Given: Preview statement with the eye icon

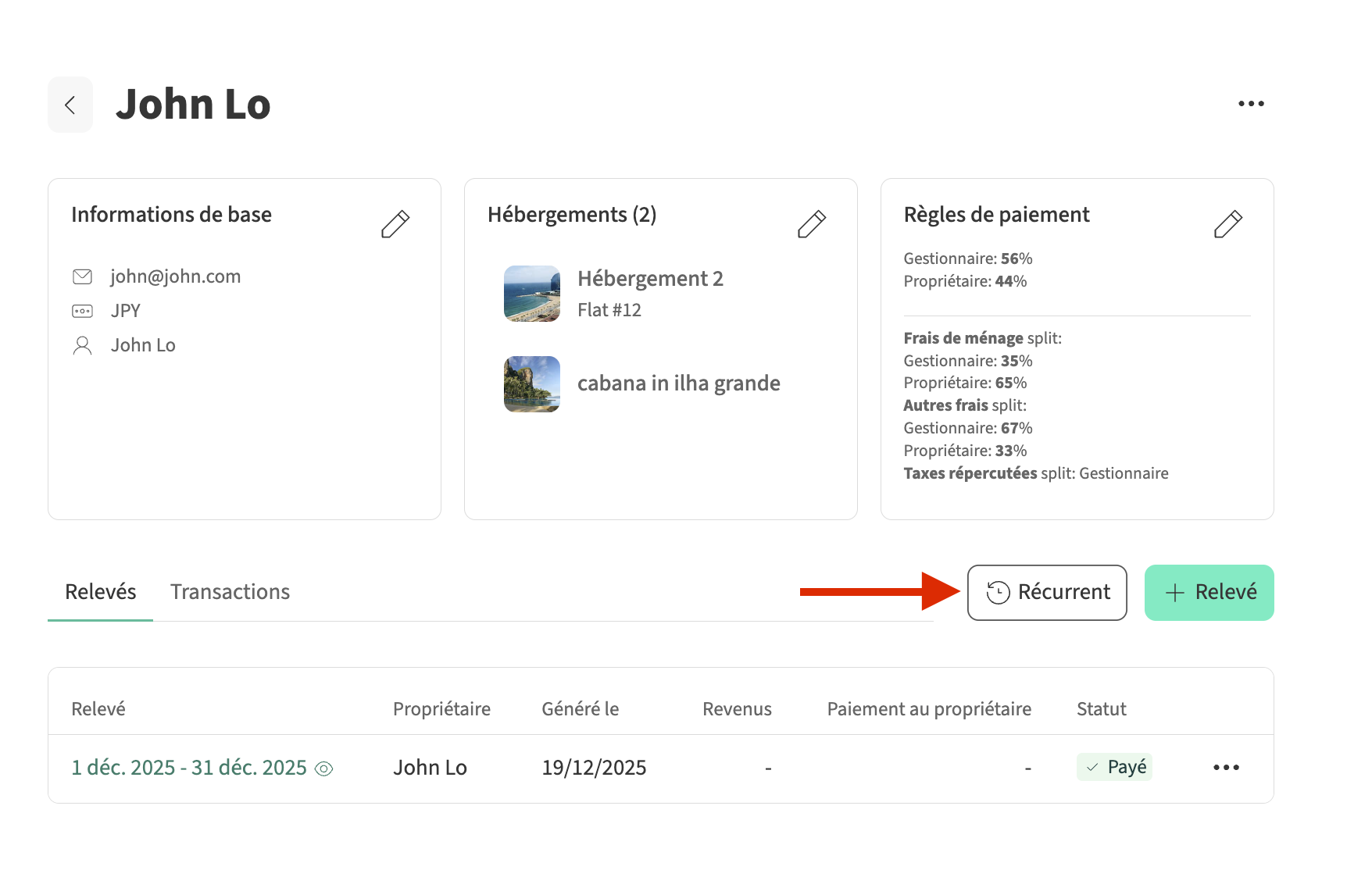Looking at the screenshot, I should [323, 769].
